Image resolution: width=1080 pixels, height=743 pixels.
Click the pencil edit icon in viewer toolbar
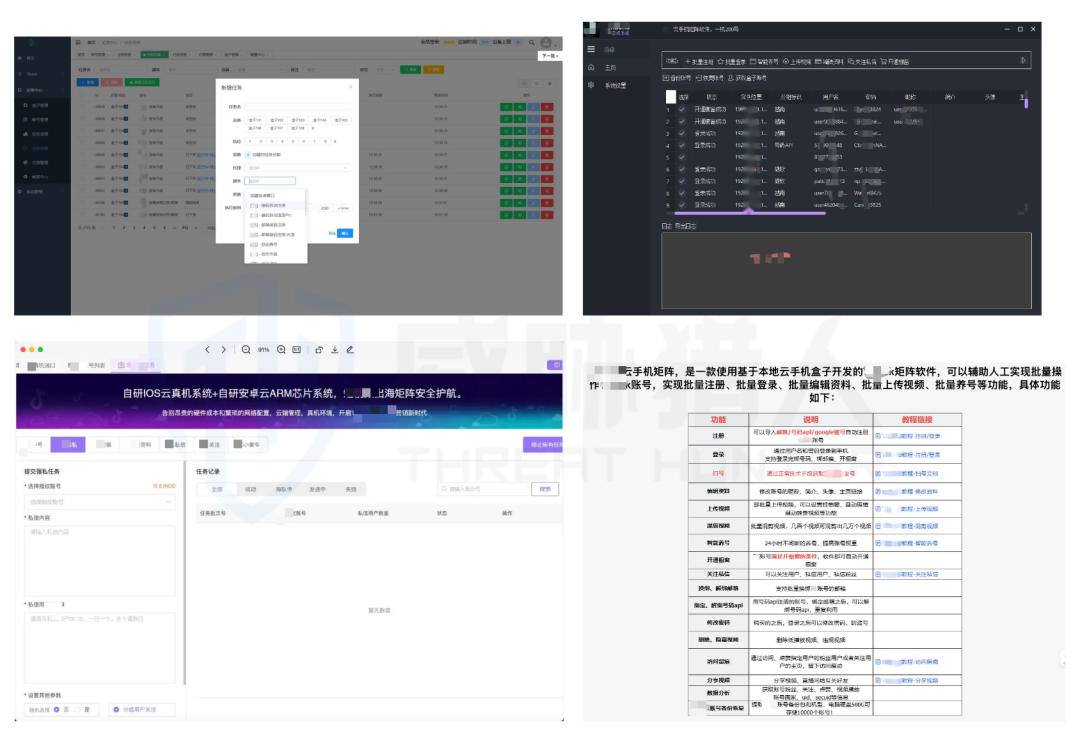pyautogui.click(x=350, y=350)
